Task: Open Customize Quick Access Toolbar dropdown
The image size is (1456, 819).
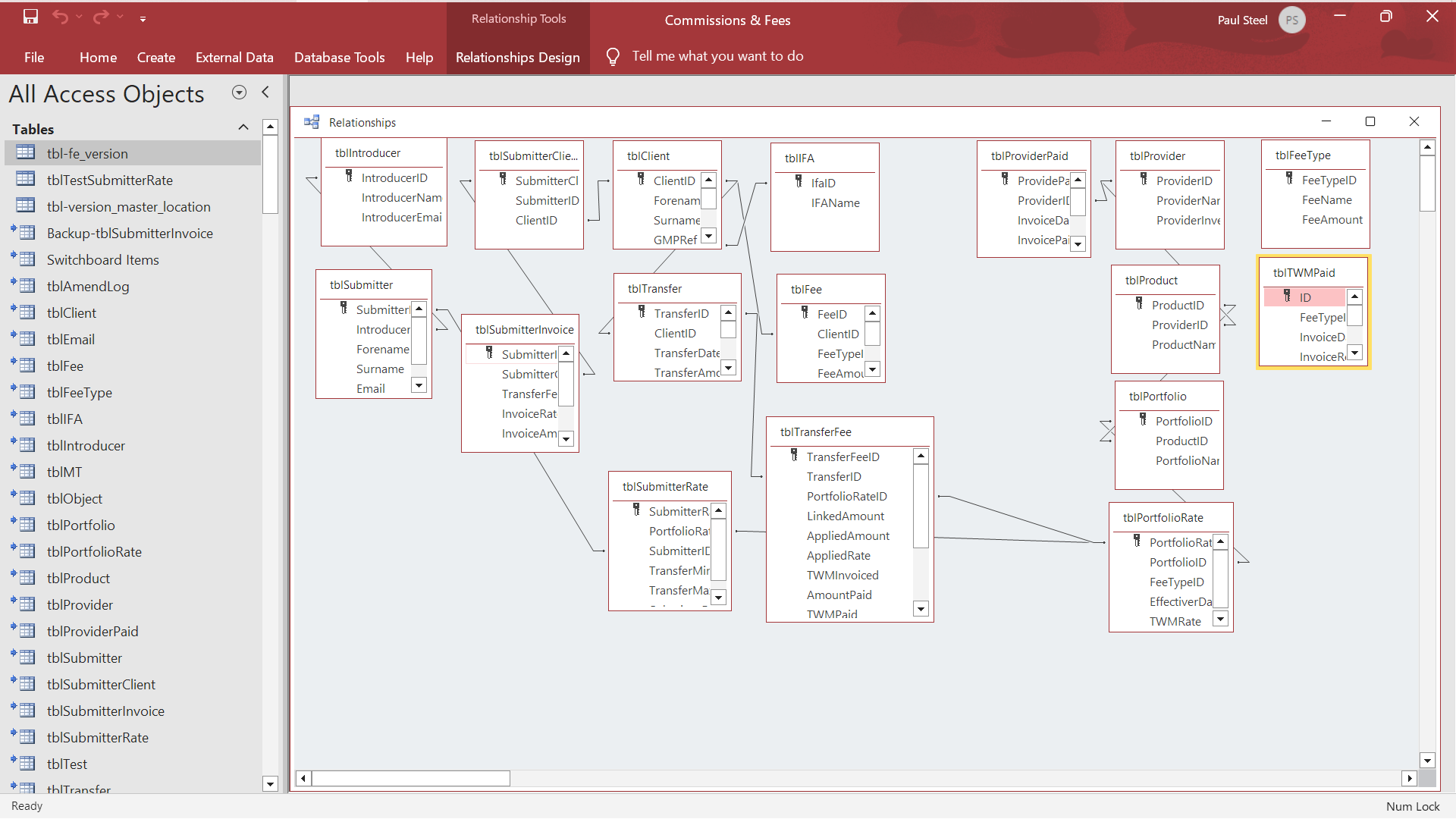Action: pos(143,19)
